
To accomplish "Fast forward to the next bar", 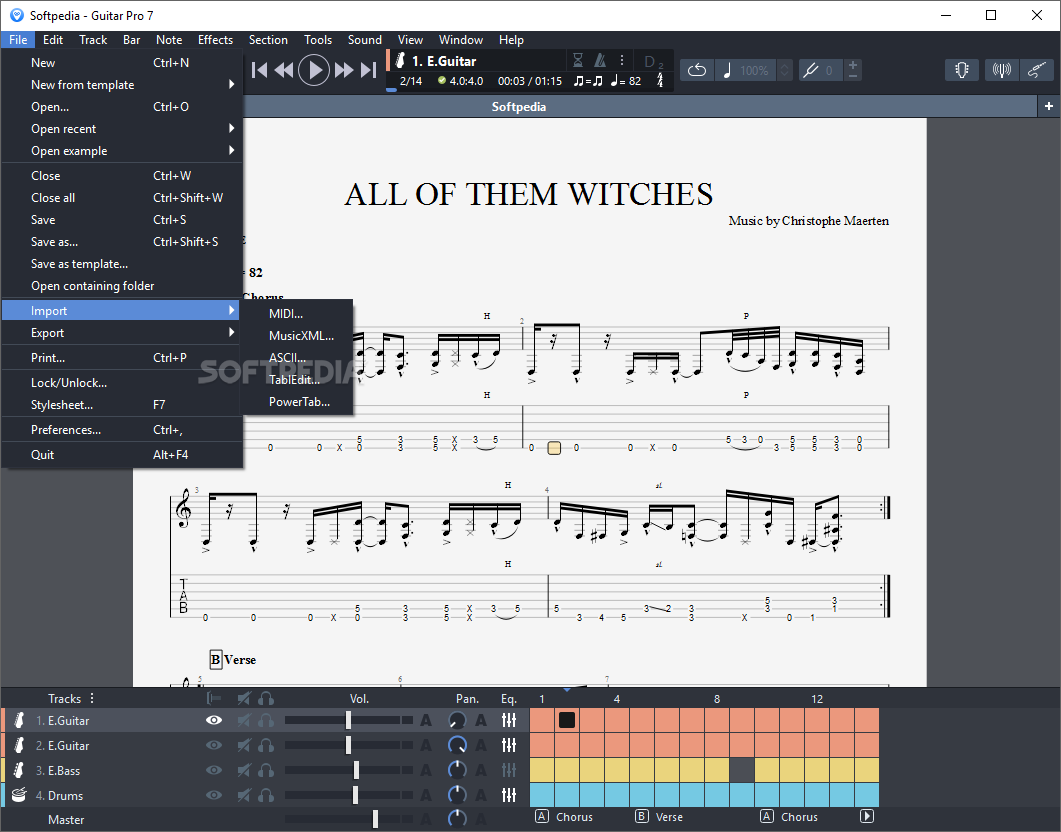I will [x=344, y=70].
